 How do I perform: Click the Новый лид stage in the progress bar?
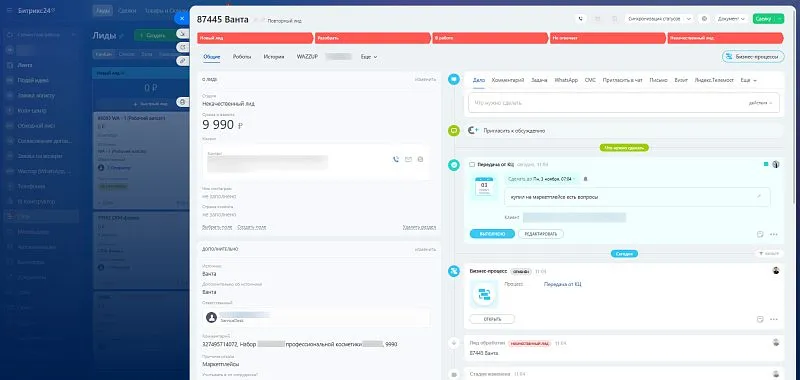coord(255,38)
